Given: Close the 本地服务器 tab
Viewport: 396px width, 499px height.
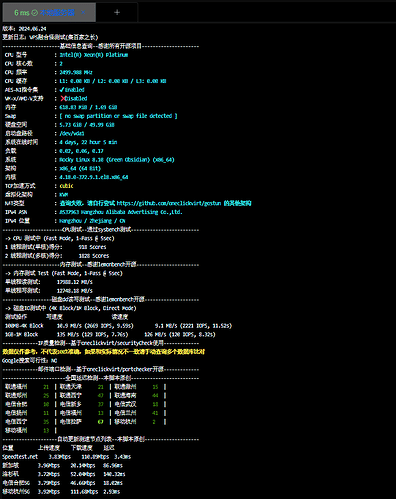Looking at the screenshot, I should pos(83,12).
